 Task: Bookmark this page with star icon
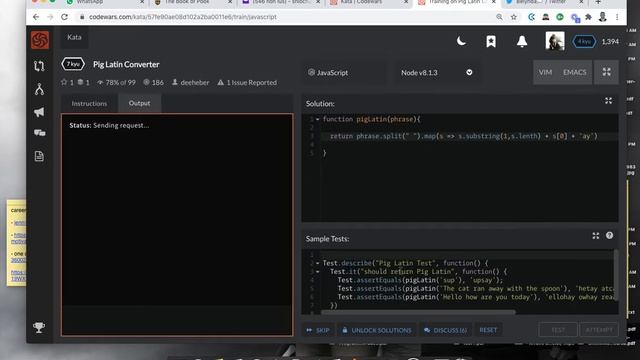513,17
